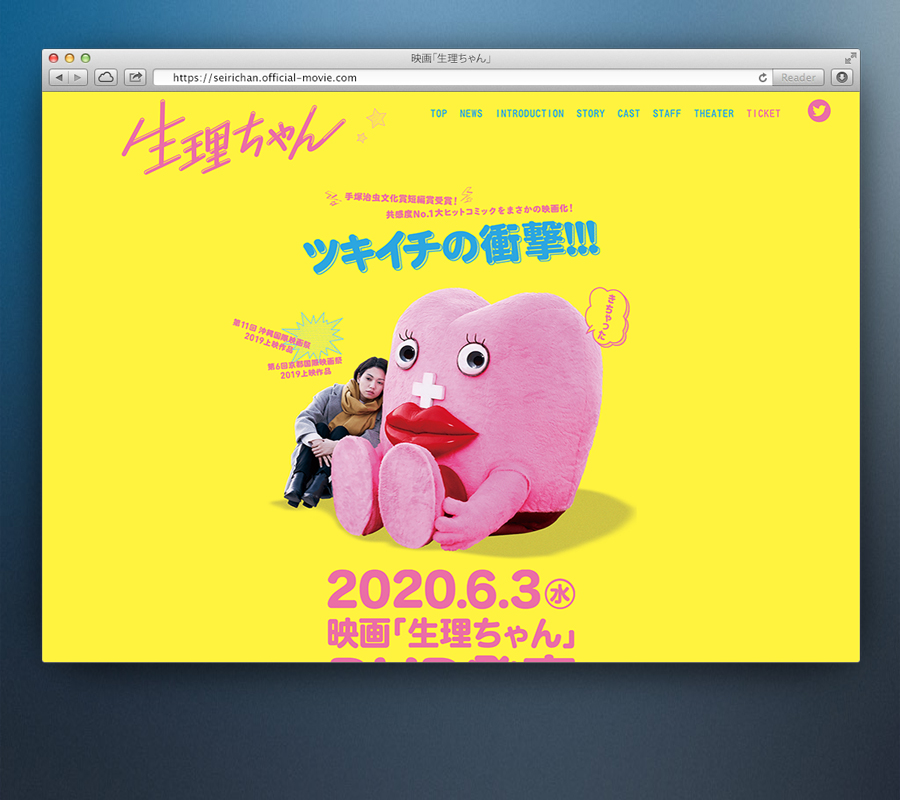This screenshot has height=800, width=900.
Task: Navigate to the THEATER link
Action: coord(714,114)
